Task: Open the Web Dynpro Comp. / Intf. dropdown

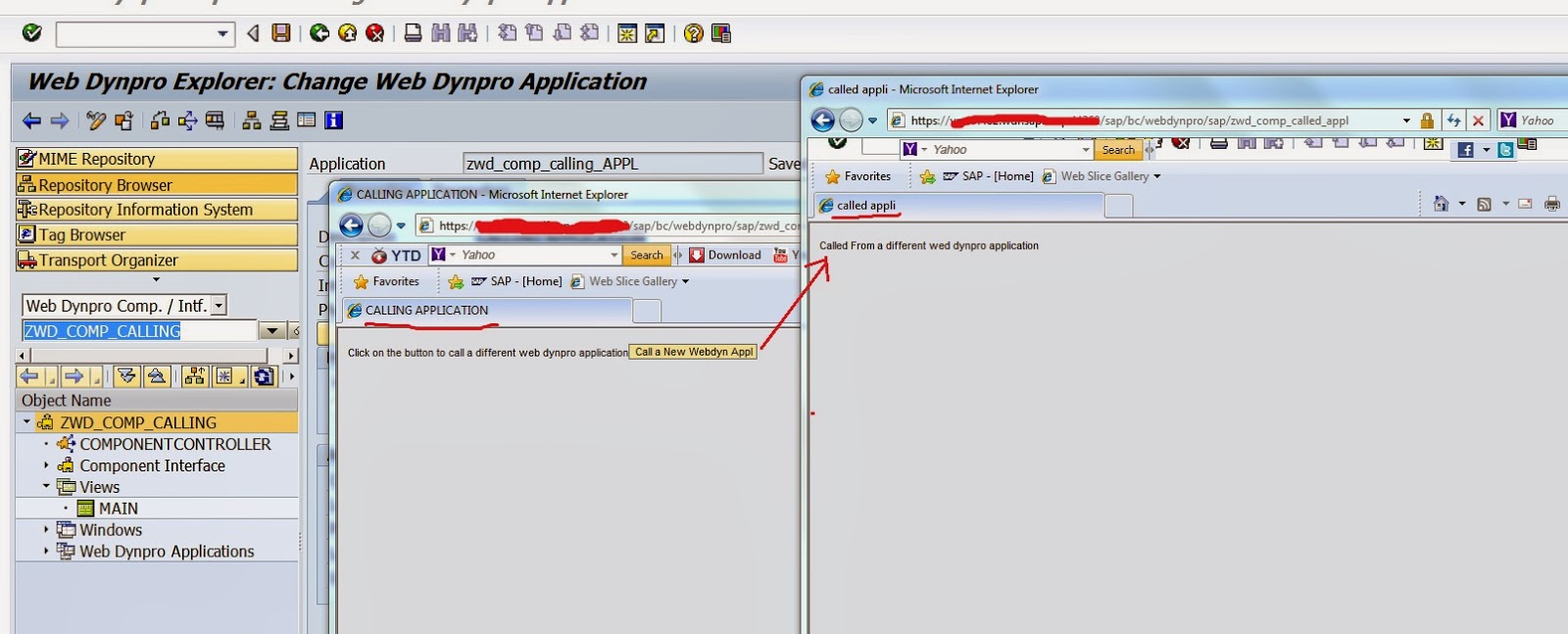Action: click(220, 306)
